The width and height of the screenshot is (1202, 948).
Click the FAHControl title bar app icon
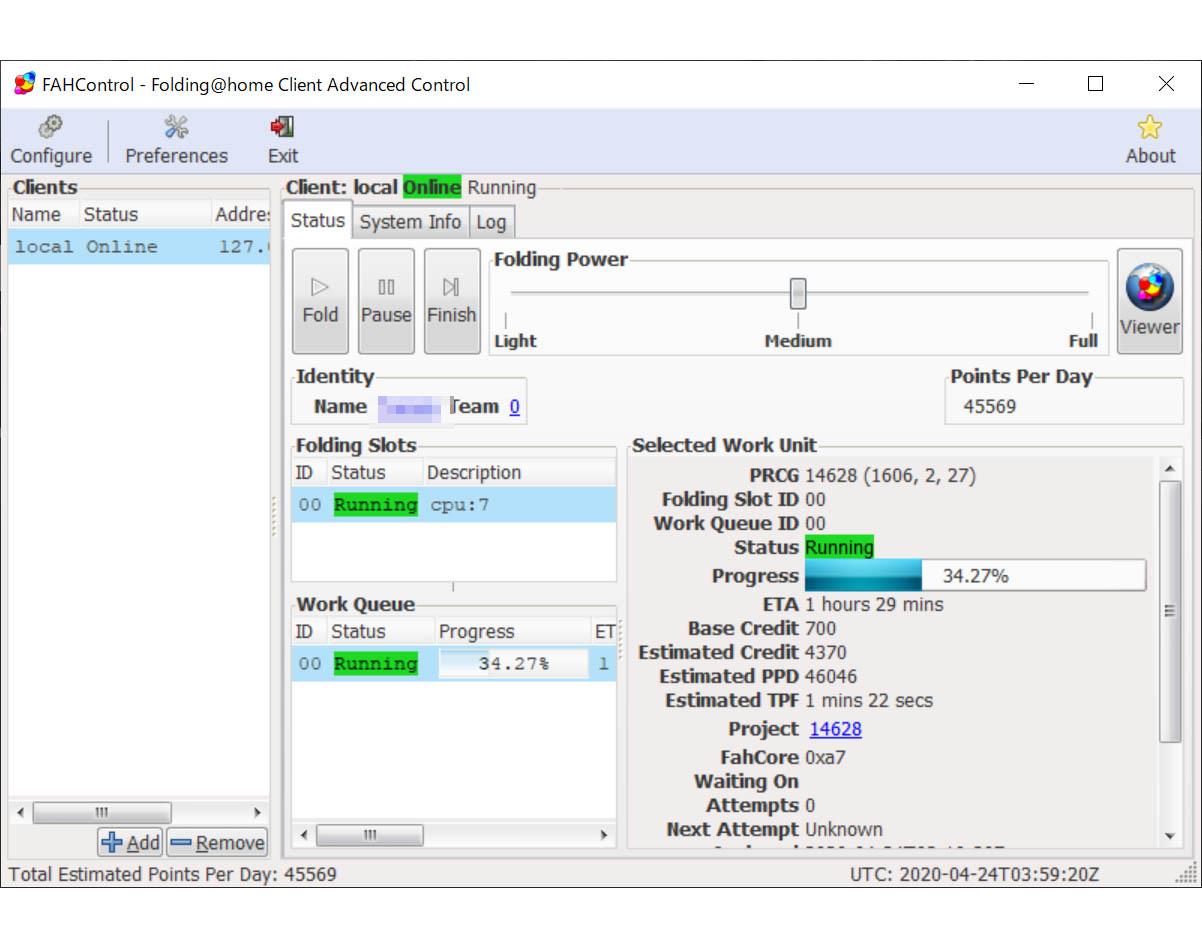click(x=25, y=84)
